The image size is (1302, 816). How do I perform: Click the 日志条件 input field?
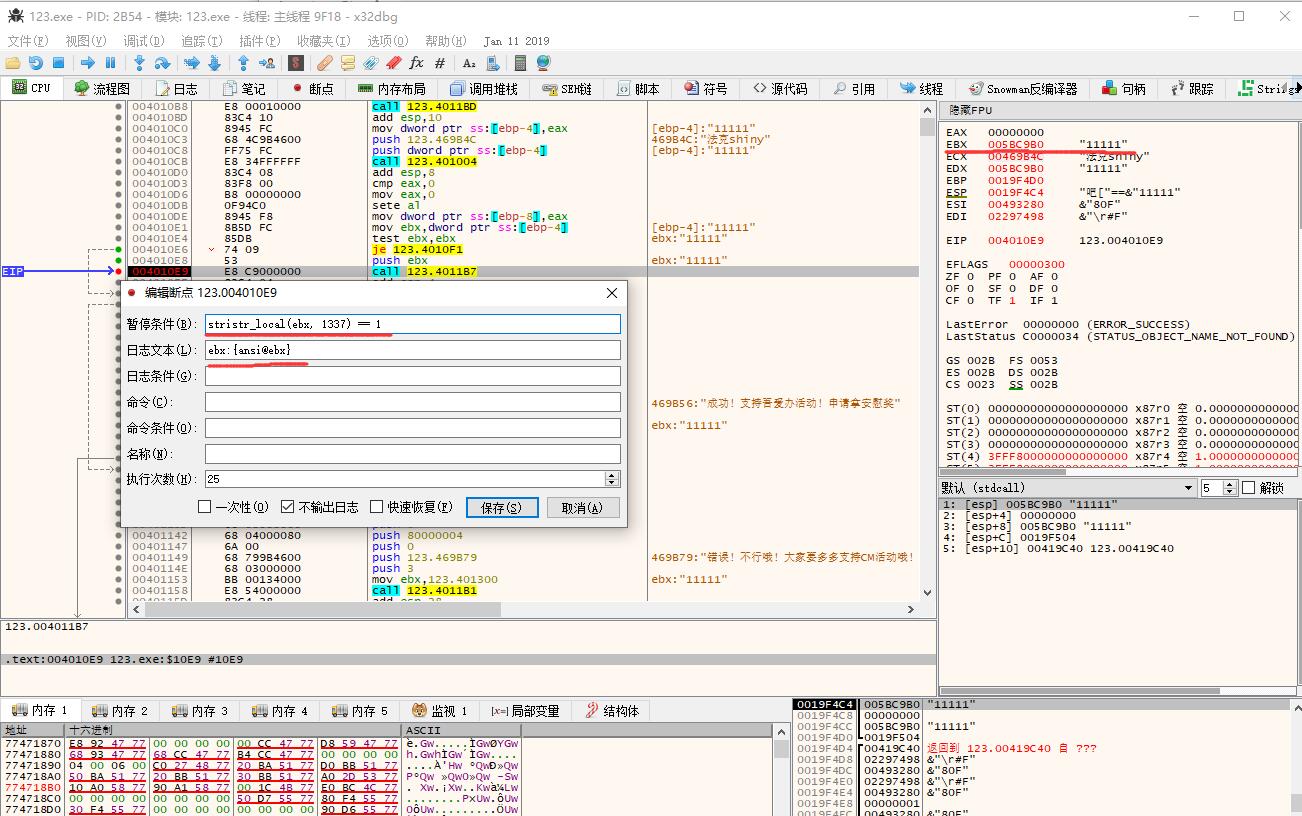pyautogui.click(x=412, y=376)
